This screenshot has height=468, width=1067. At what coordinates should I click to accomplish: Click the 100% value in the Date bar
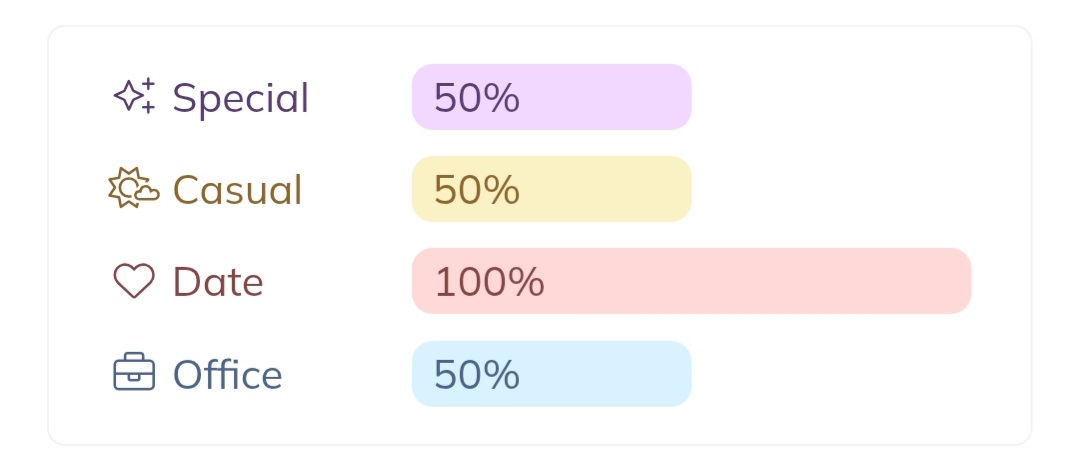(489, 283)
